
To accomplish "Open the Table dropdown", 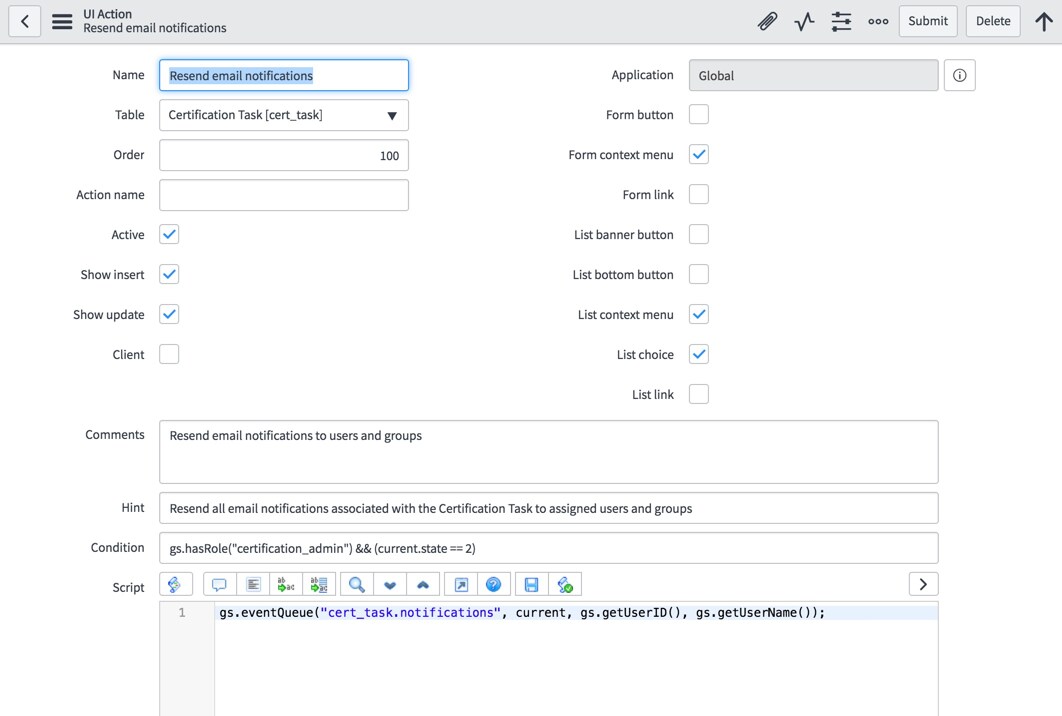I will point(284,115).
